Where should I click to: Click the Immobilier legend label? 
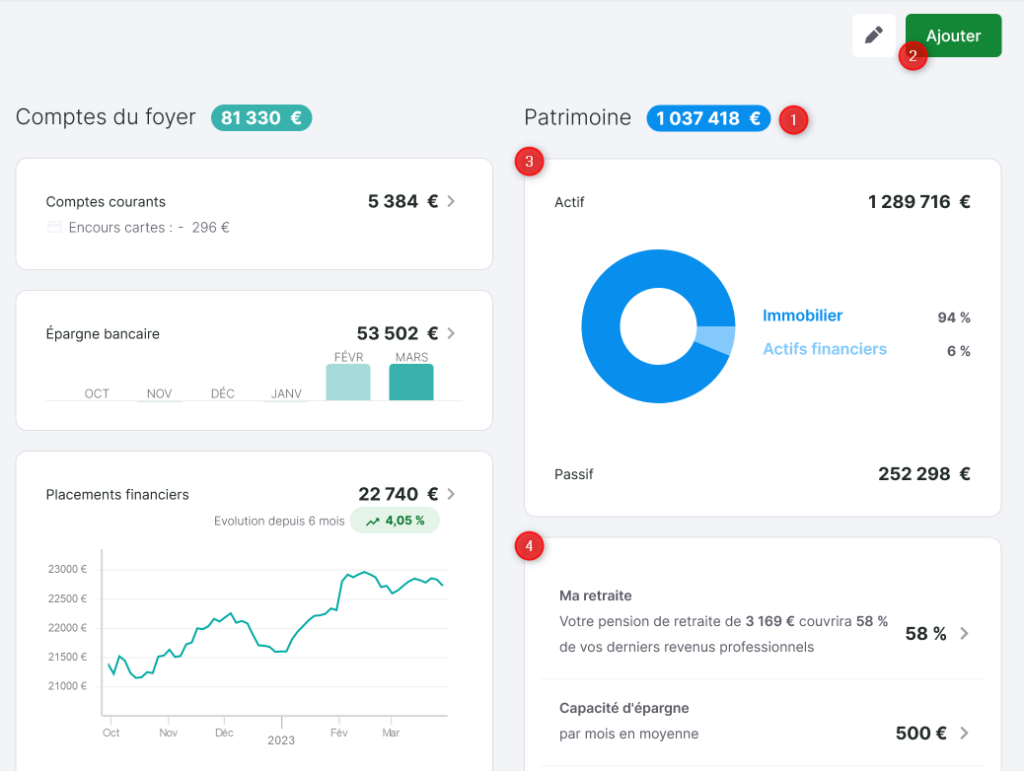pos(802,316)
